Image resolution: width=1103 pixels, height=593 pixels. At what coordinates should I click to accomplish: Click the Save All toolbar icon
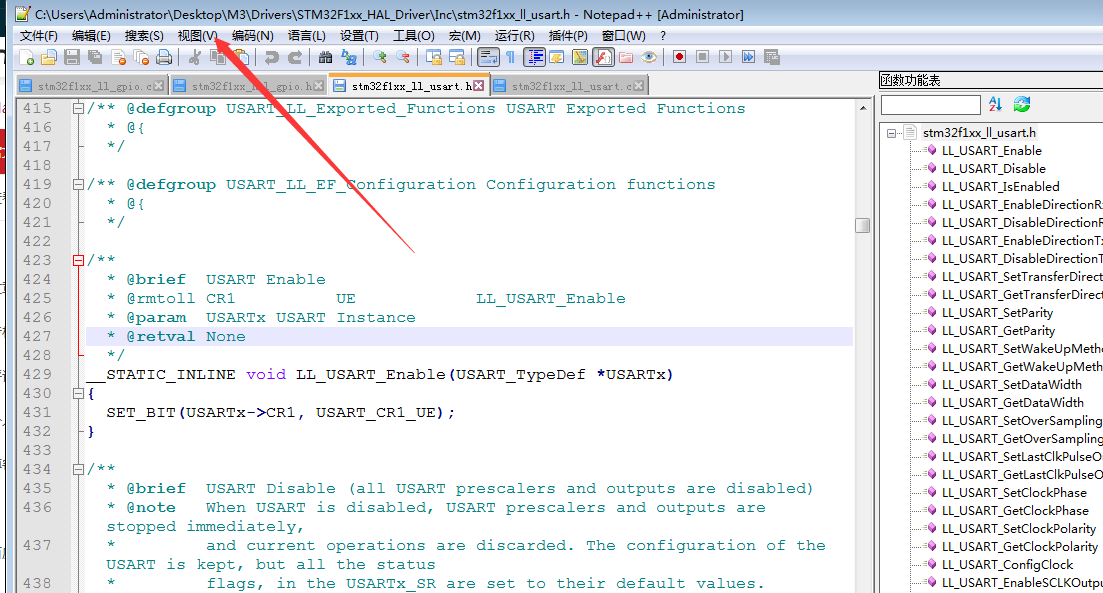[93, 57]
